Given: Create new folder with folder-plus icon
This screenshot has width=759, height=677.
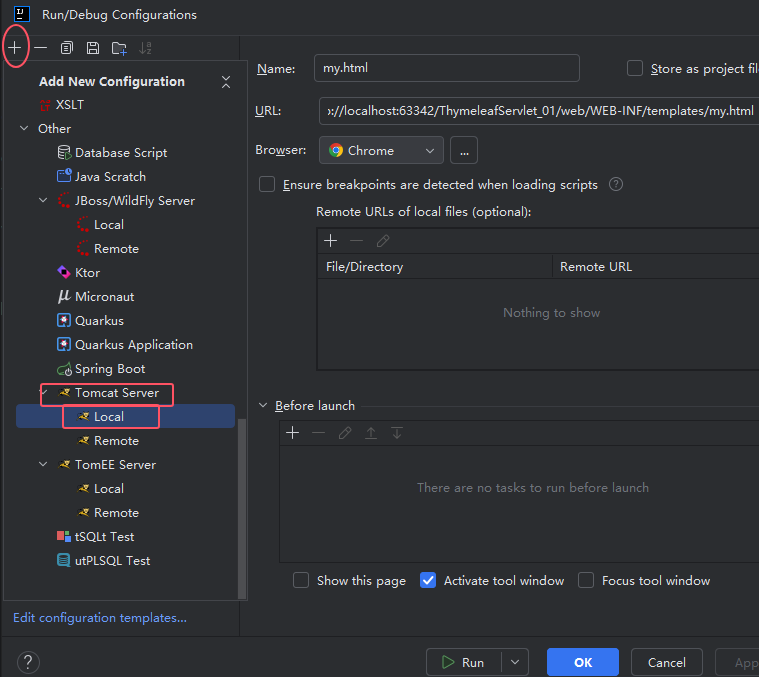Looking at the screenshot, I should click(x=119, y=48).
